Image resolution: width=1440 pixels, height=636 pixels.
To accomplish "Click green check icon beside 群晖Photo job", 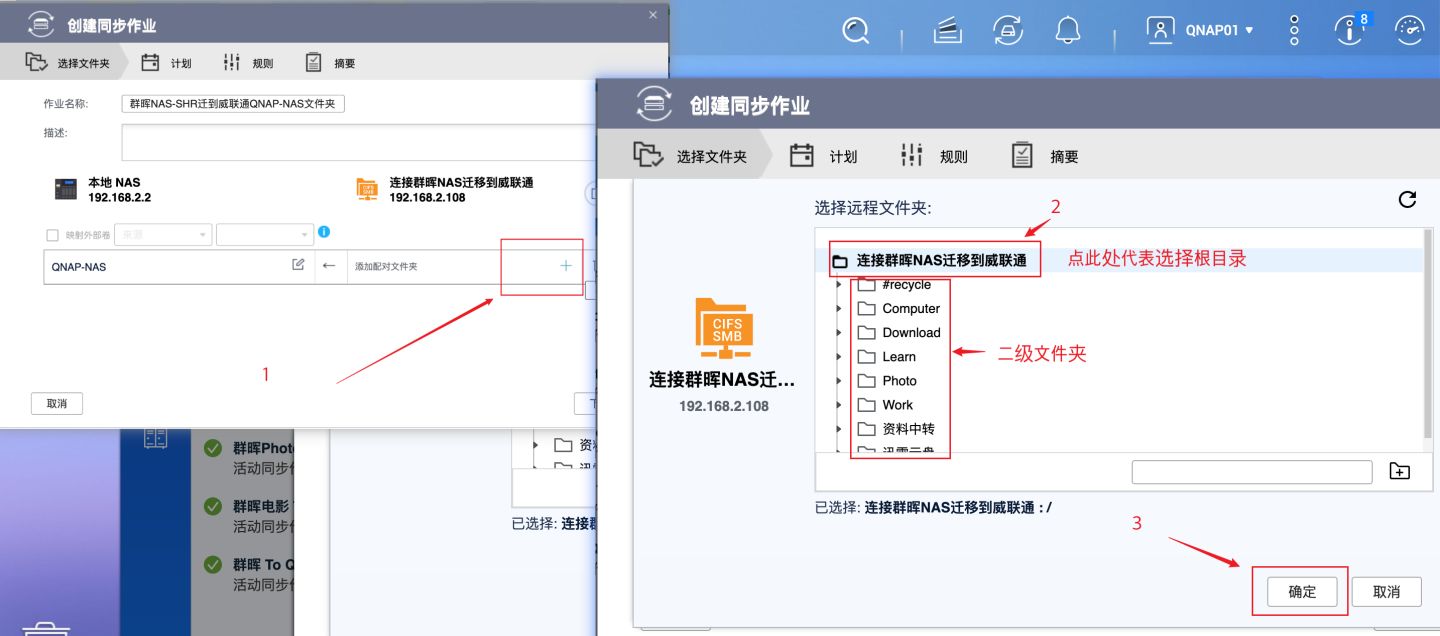I will coord(213,449).
